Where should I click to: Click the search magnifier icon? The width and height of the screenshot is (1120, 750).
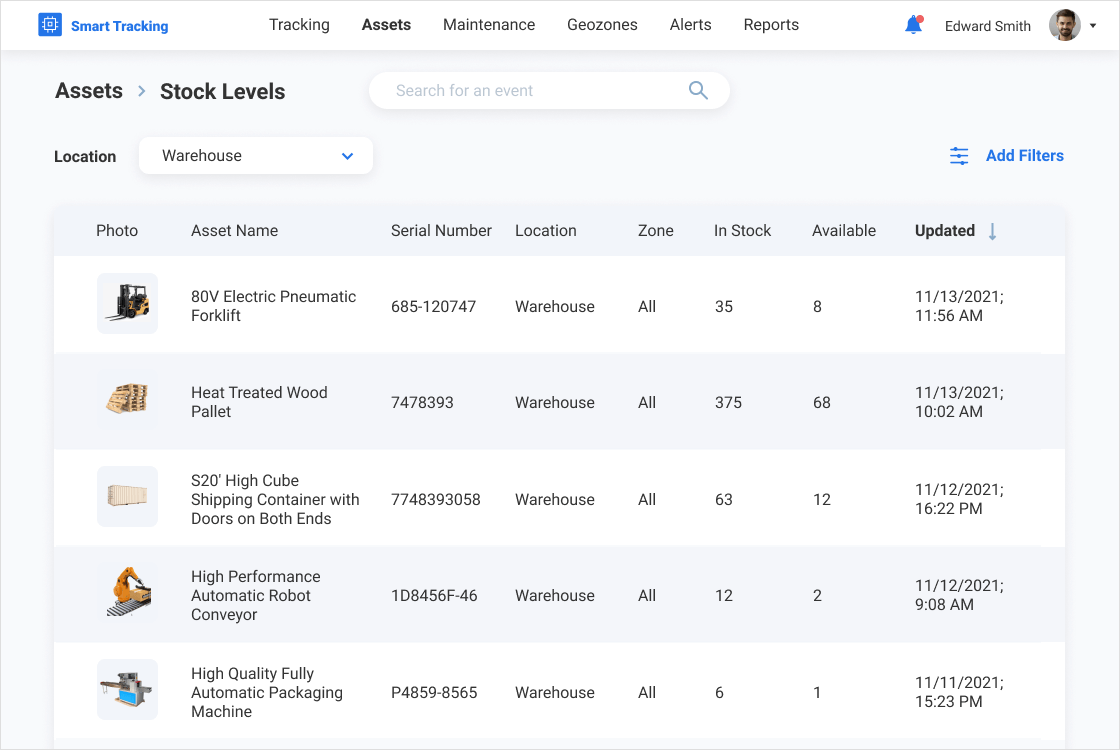click(698, 91)
